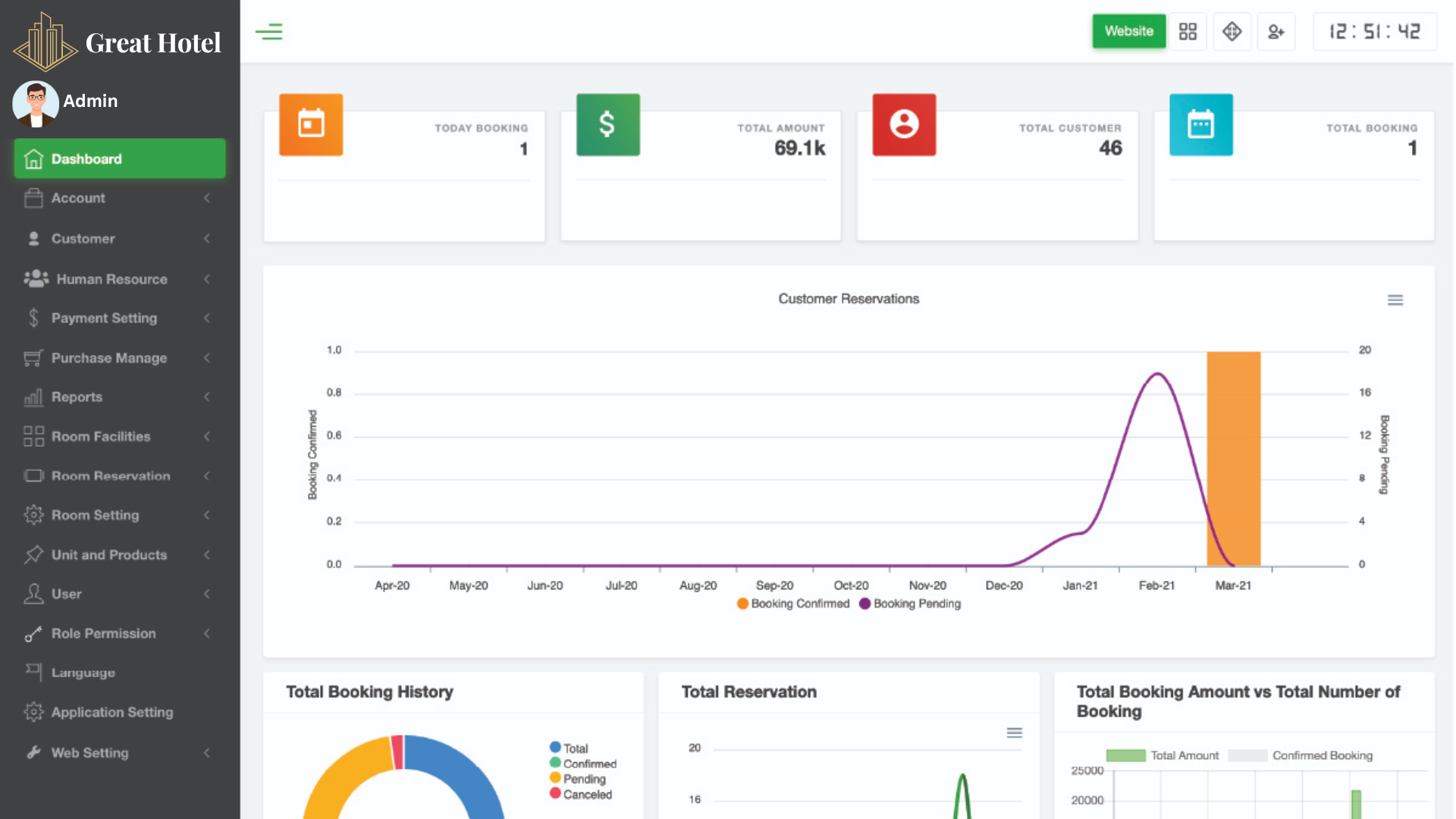Expand Human Resource menu chevron

pos(206,279)
